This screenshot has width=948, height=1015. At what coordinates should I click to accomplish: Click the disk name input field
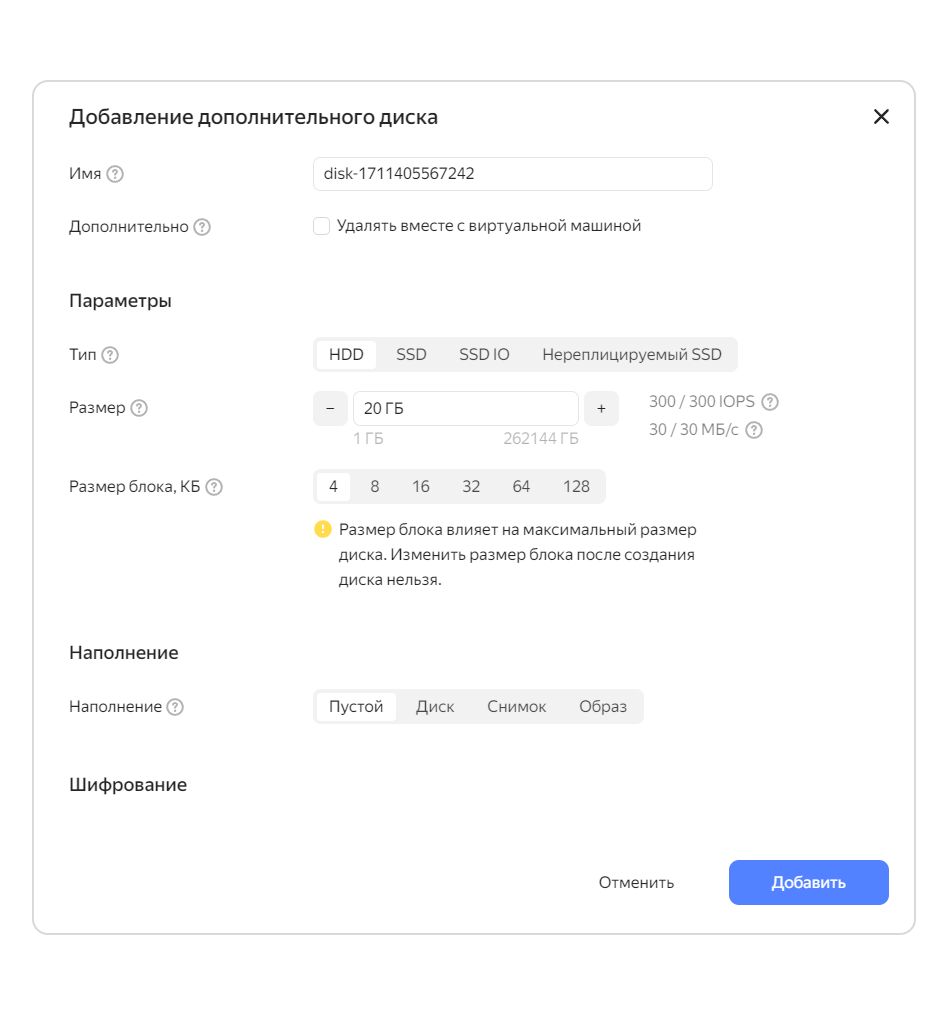click(x=513, y=174)
